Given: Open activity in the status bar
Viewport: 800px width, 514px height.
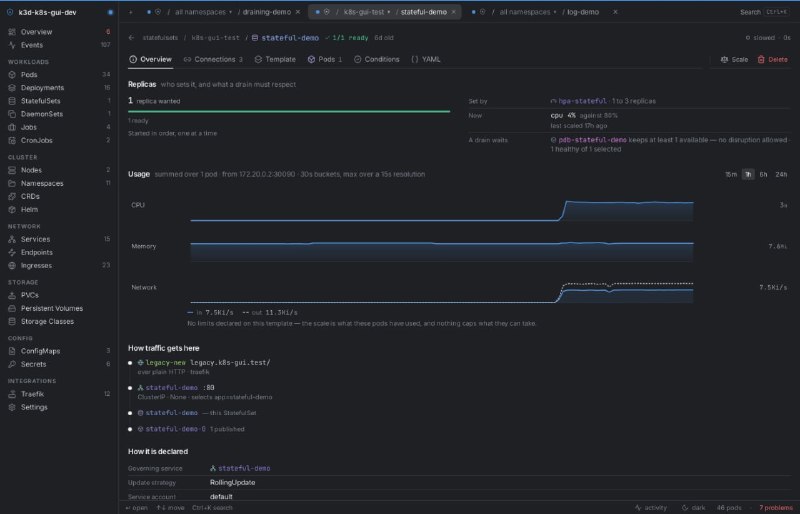Looking at the screenshot, I should (x=651, y=507).
